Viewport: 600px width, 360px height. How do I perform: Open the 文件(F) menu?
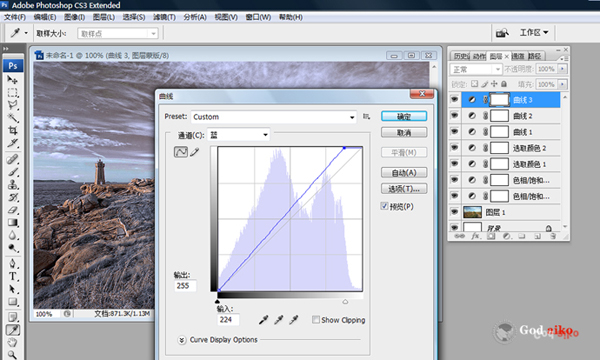point(15,17)
